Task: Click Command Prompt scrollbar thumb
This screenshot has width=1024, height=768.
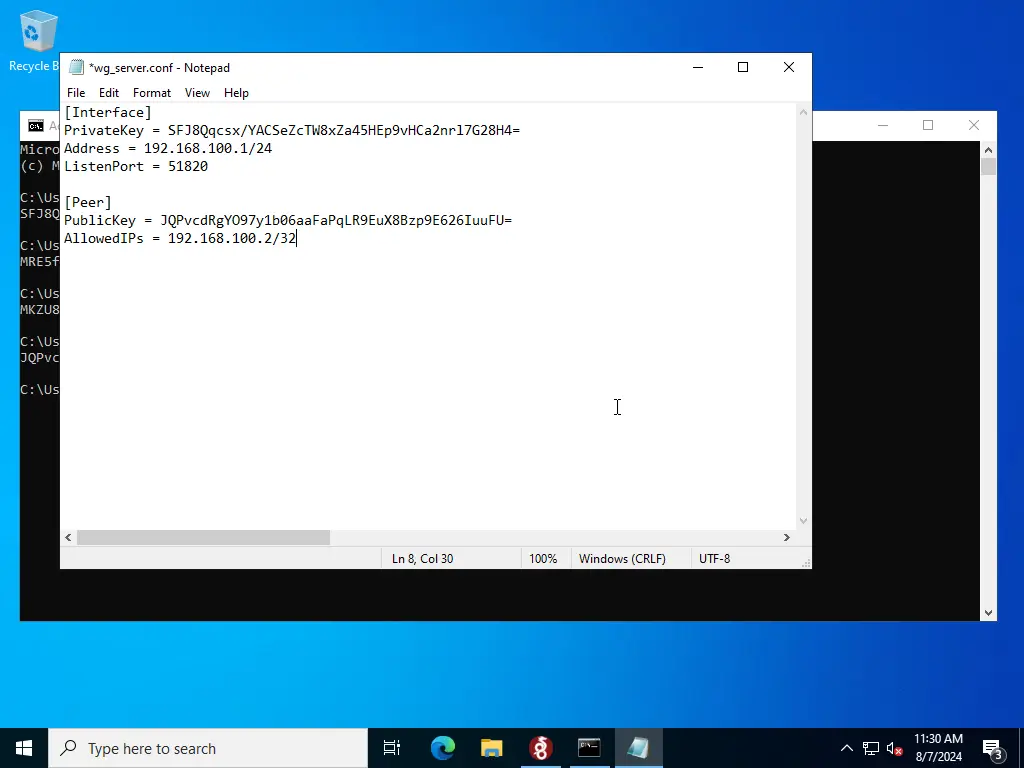Action: point(988,167)
